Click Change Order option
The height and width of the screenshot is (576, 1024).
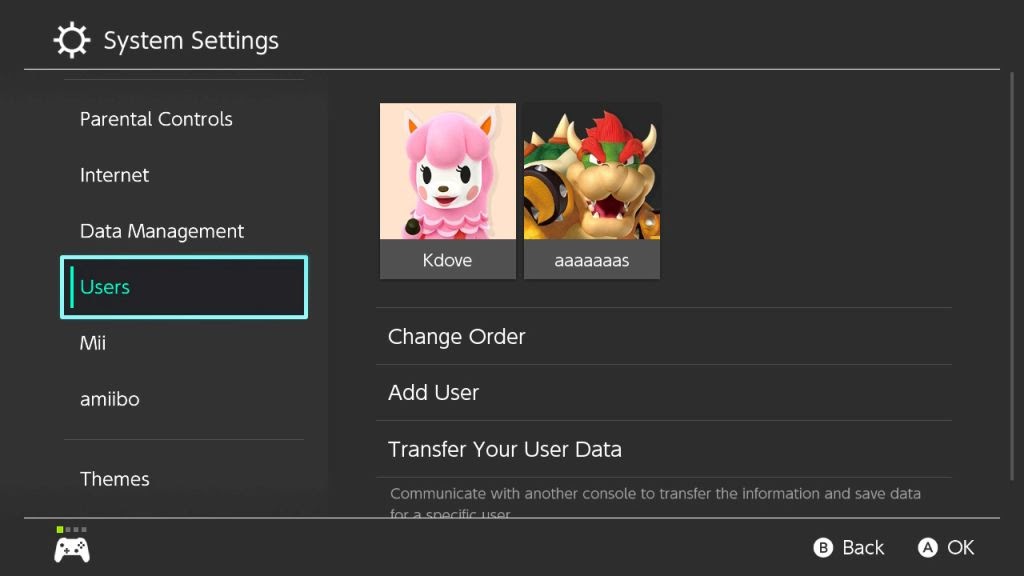[x=457, y=337]
